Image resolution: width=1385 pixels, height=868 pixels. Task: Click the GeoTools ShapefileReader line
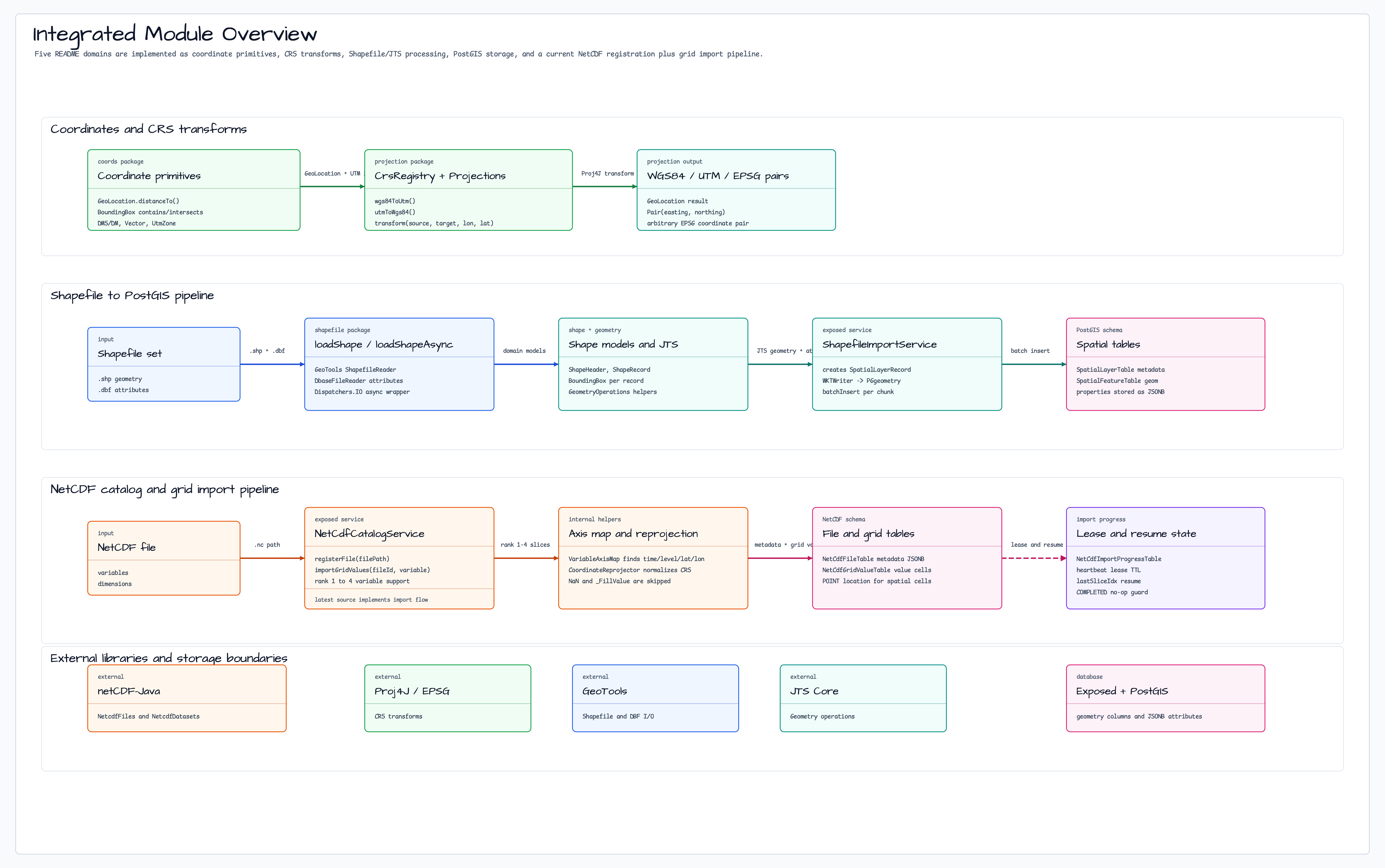point(355,370)
